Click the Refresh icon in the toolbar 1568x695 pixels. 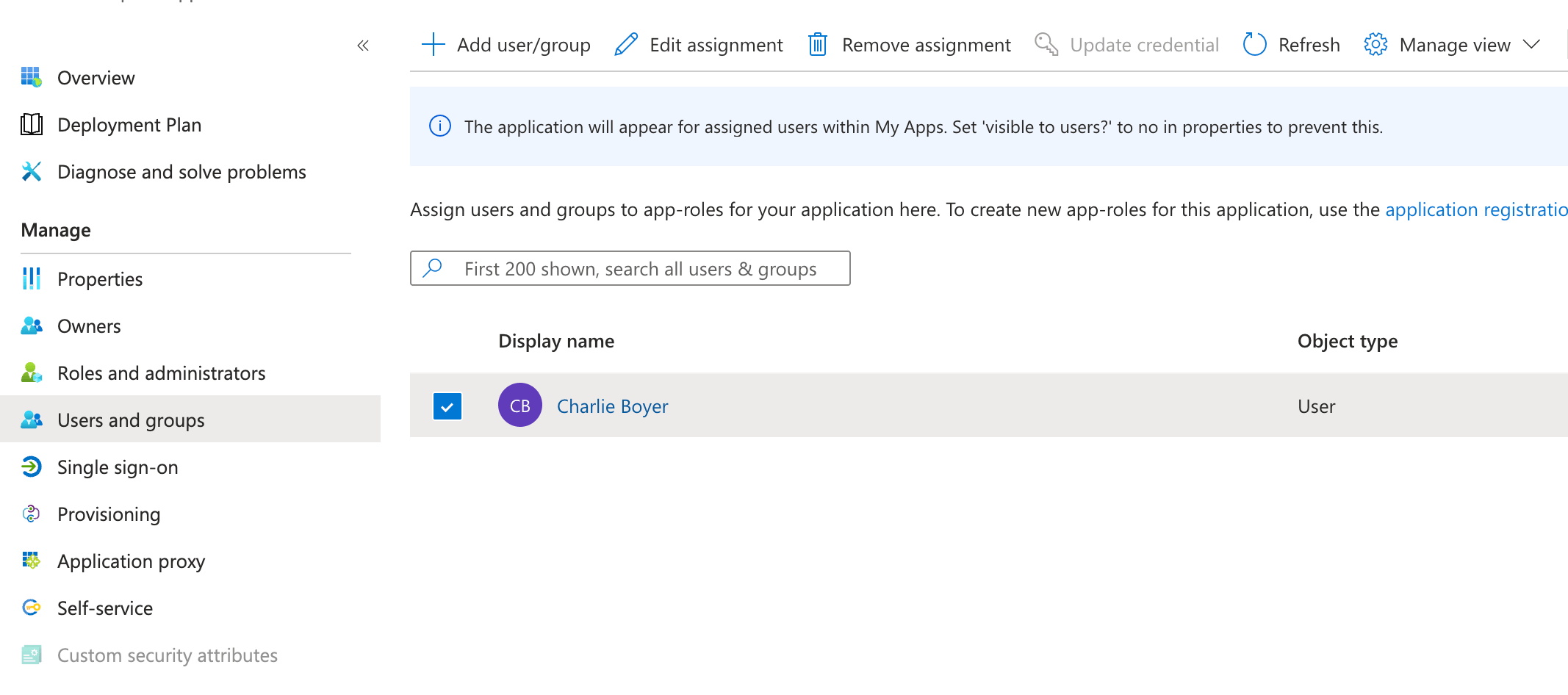click(x=1254, y=44)
